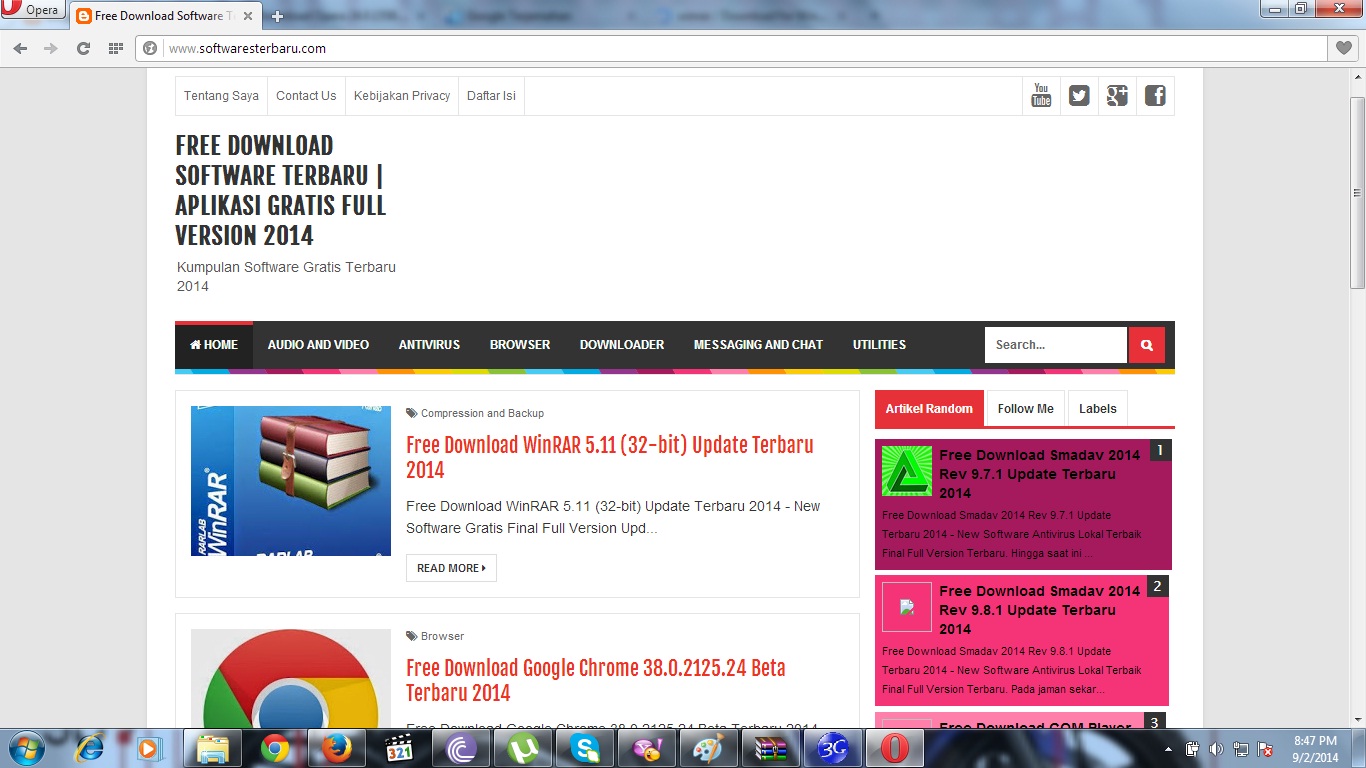Screen dimensions: 1366x768
Task: Open the 3G modem taskbar icon
Action: coord(833,748)
